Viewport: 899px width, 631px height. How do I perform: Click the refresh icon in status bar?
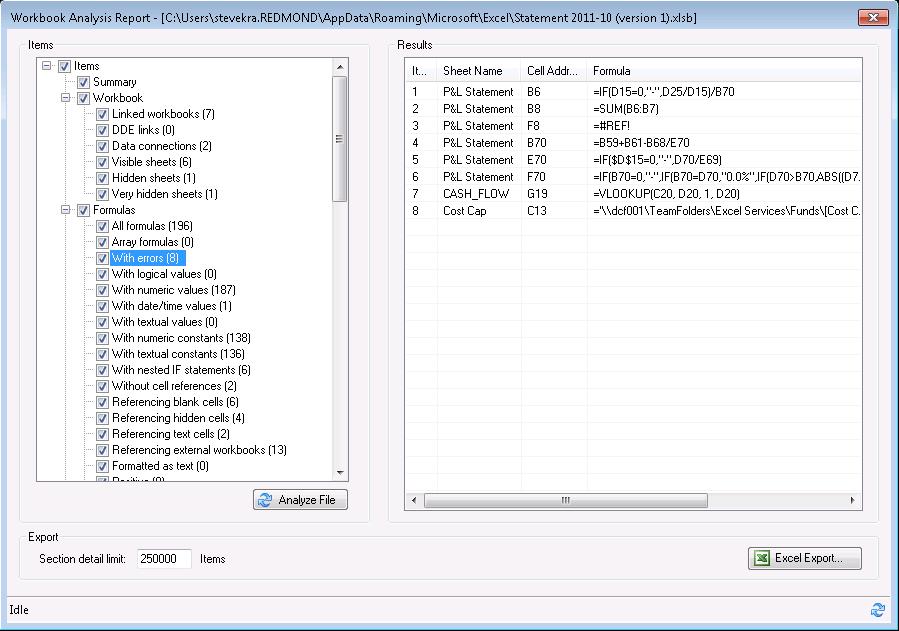[x=877, y=610]
